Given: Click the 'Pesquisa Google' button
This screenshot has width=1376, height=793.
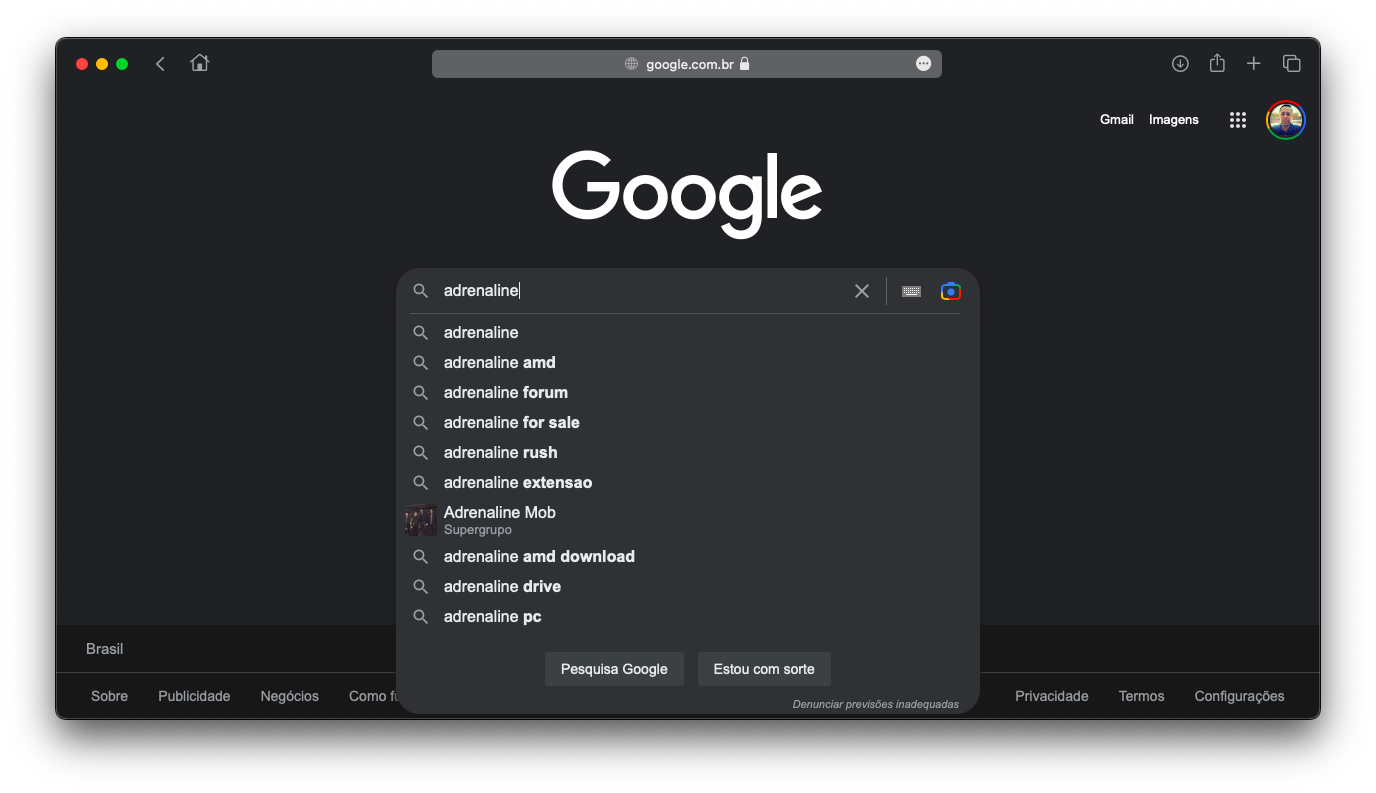Looking at the screenshot, I should click(x=614, y=669).
